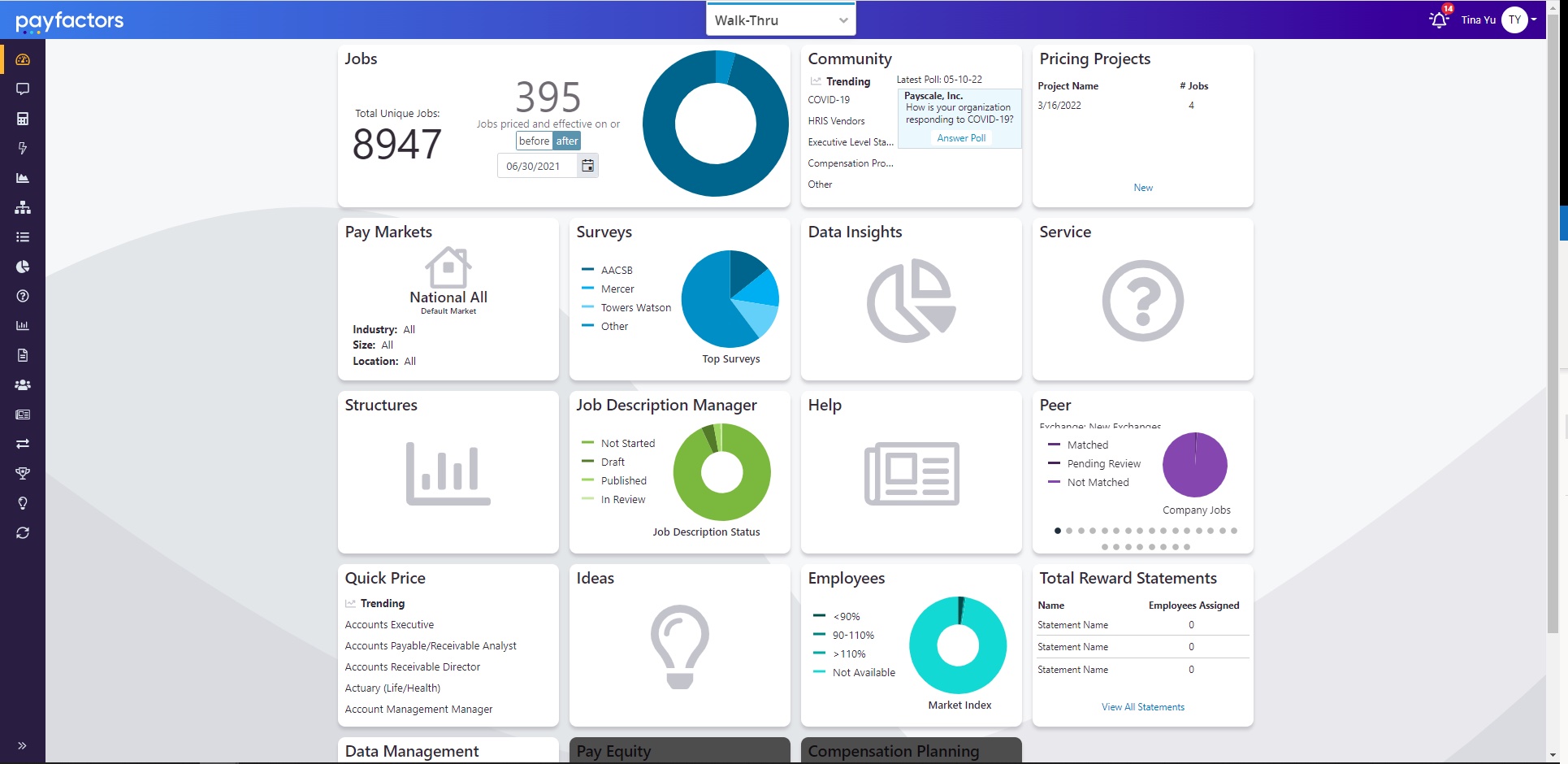Select the first carousel dot in Peer tile
Image resolution: width=1568 pixels, height=764 pixels.
[1057, 531]
